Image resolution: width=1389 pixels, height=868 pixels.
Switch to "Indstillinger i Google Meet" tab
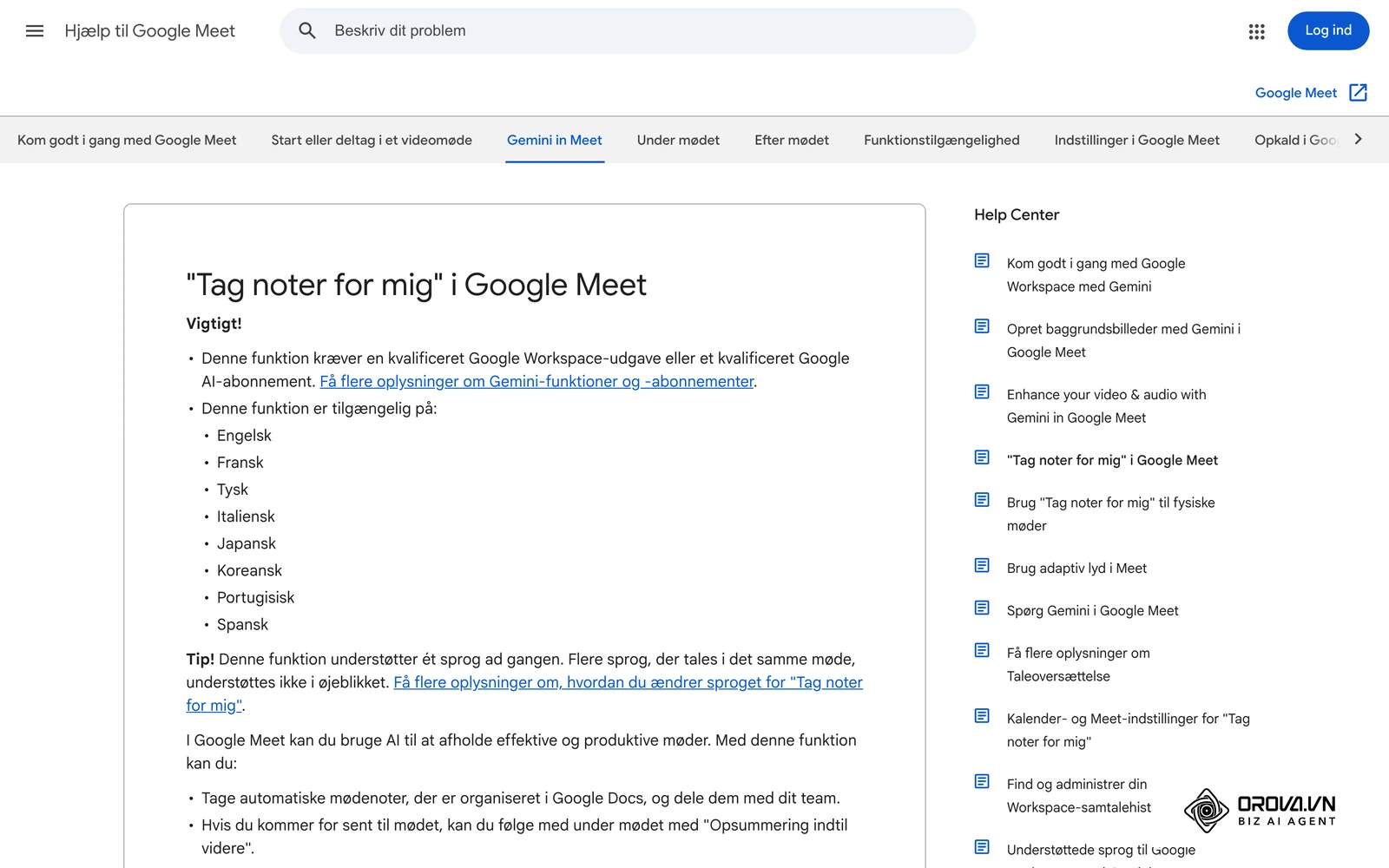coord(1137,140)
